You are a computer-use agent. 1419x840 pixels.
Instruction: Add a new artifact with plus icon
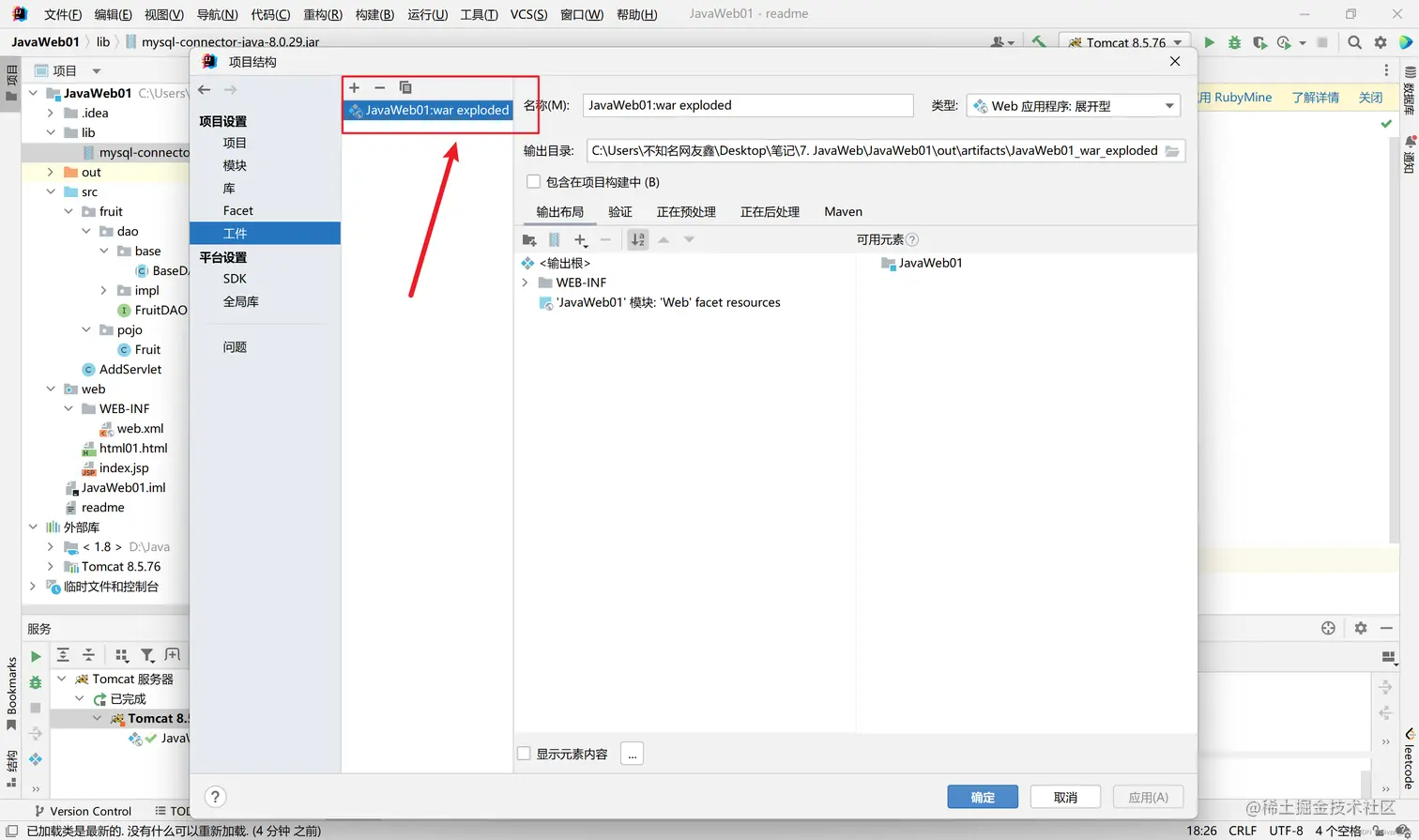click(354, 87)
